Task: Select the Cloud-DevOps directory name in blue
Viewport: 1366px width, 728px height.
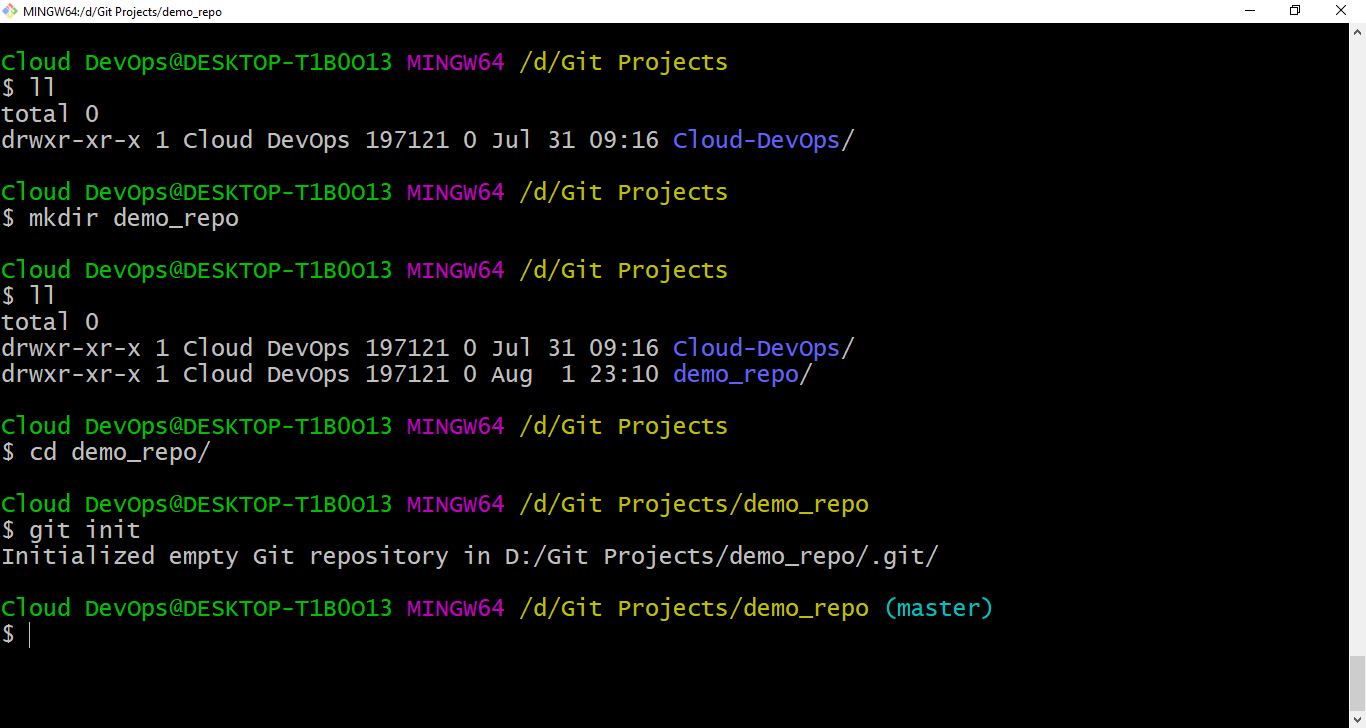Action: [756, 139]
